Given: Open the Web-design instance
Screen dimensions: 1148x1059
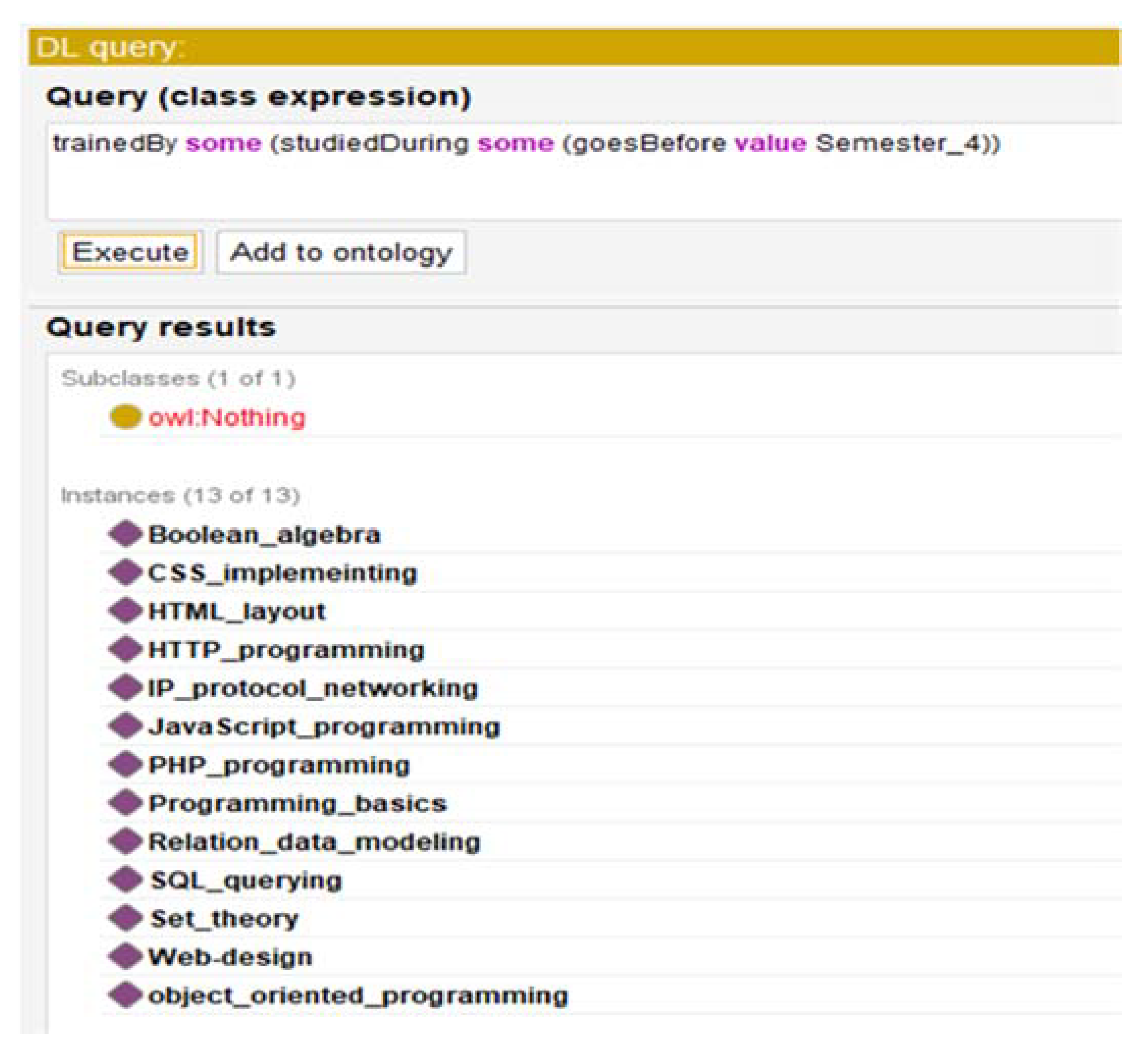Looking at the screenshot, I should click(230, 957).
